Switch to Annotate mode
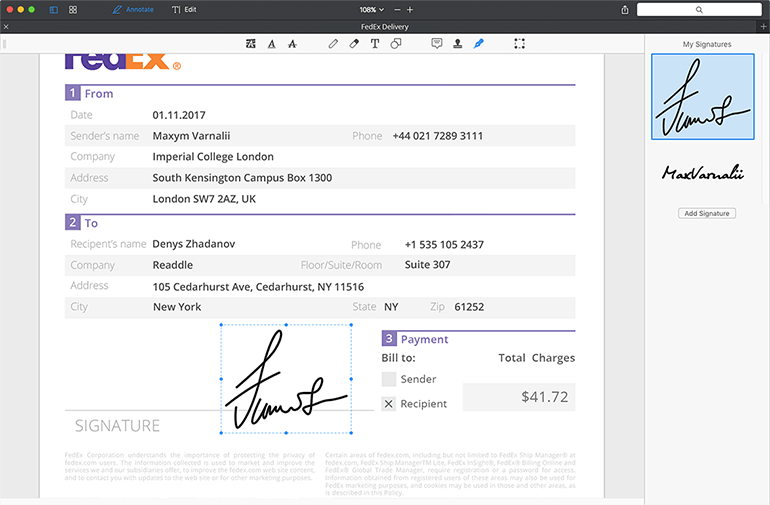770x505 pixels. tap(133, 10)
